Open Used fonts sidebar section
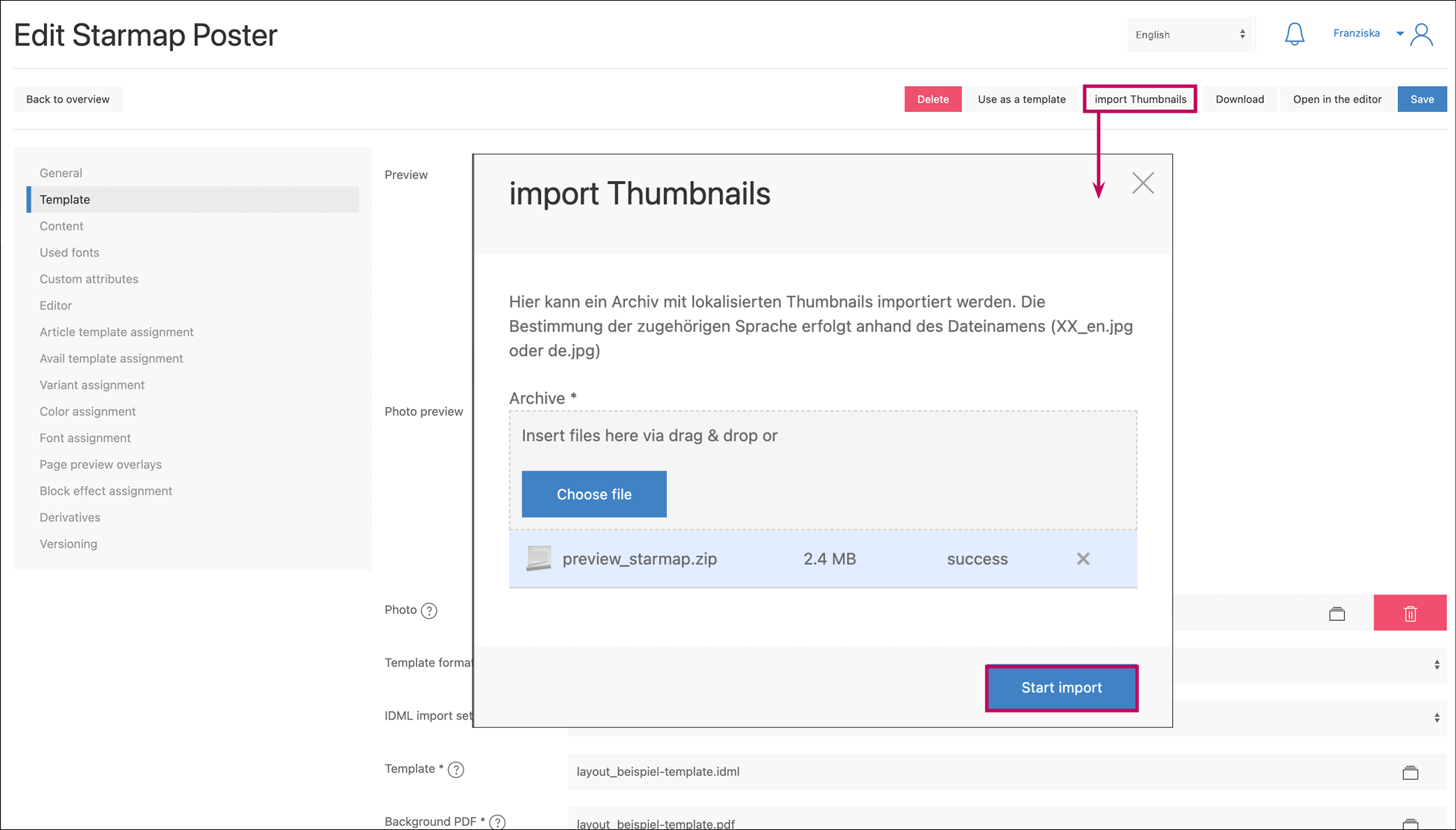Viewport: 1456px width, 830px height. [x=69, y=252]
